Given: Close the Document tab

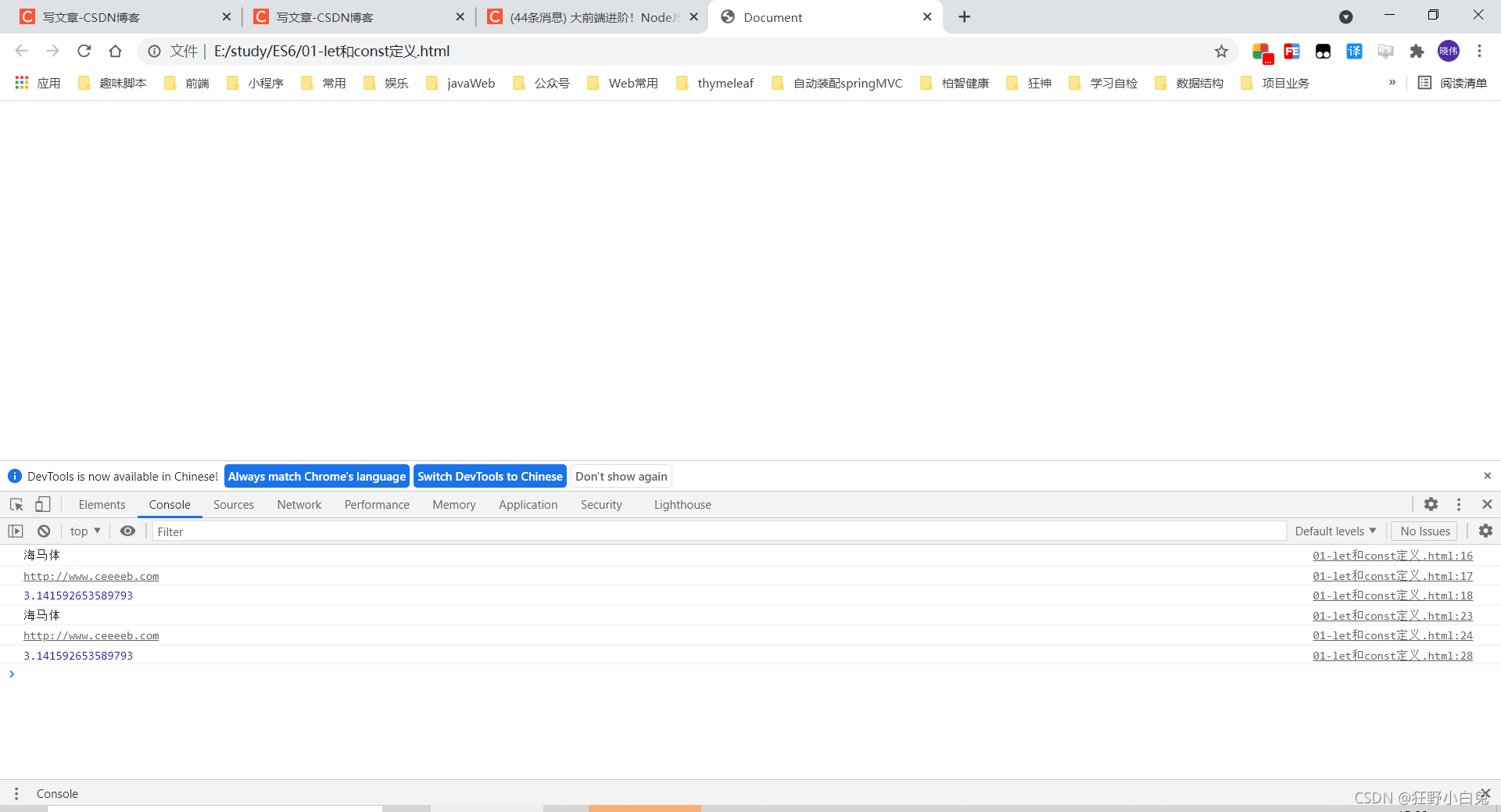Looking at the screenshot, I should click(x=927, y=17).
